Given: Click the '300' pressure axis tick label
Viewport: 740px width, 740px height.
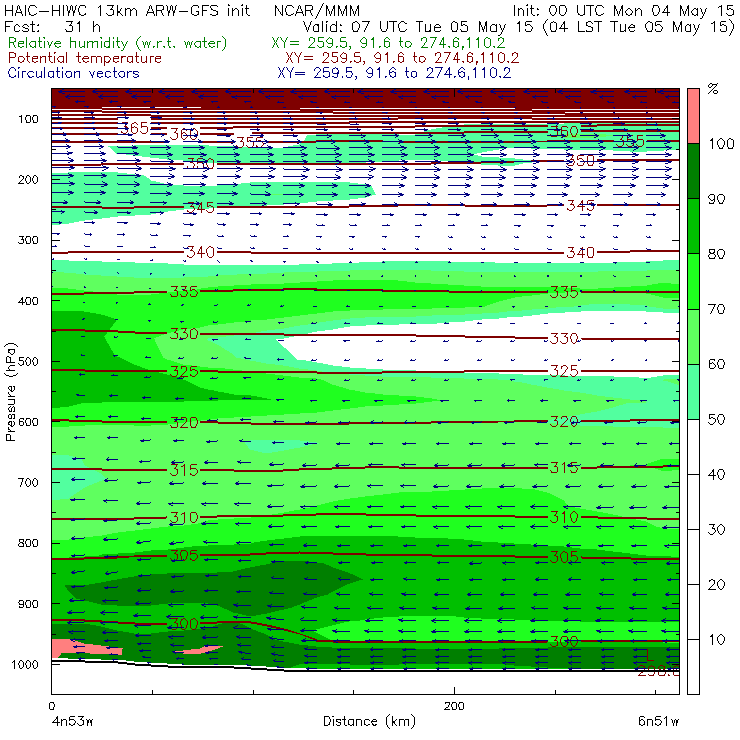Looking at the screenshot, I should 28,240.
